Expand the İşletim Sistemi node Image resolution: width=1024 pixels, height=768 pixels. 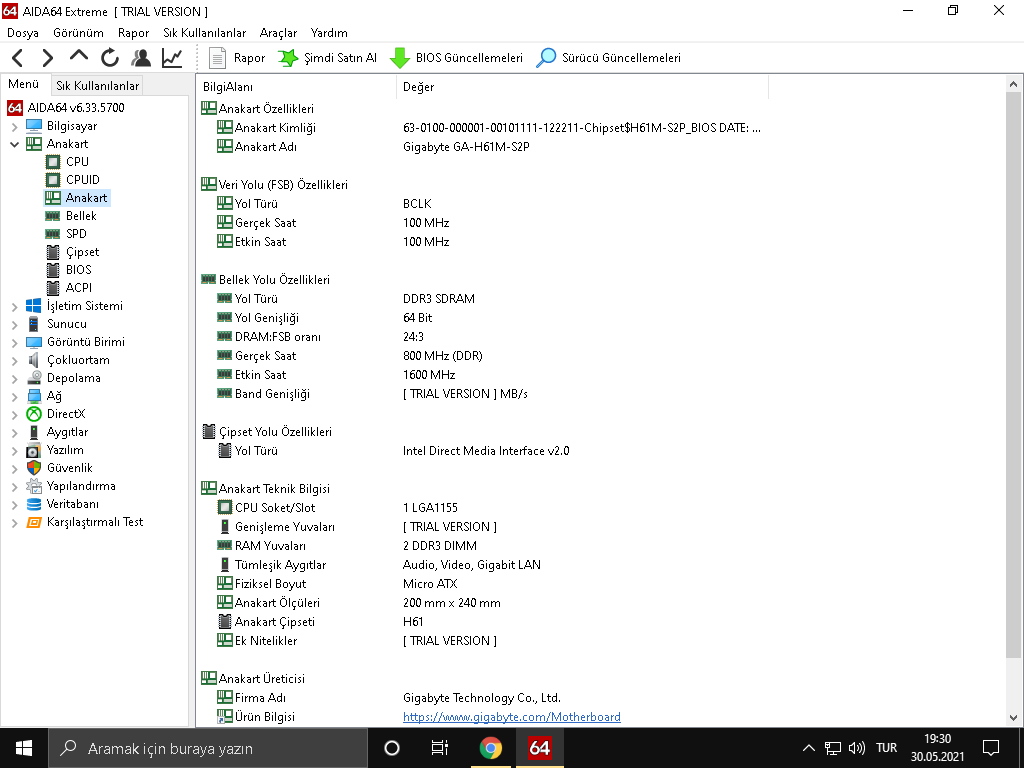[x=14, y=306]
